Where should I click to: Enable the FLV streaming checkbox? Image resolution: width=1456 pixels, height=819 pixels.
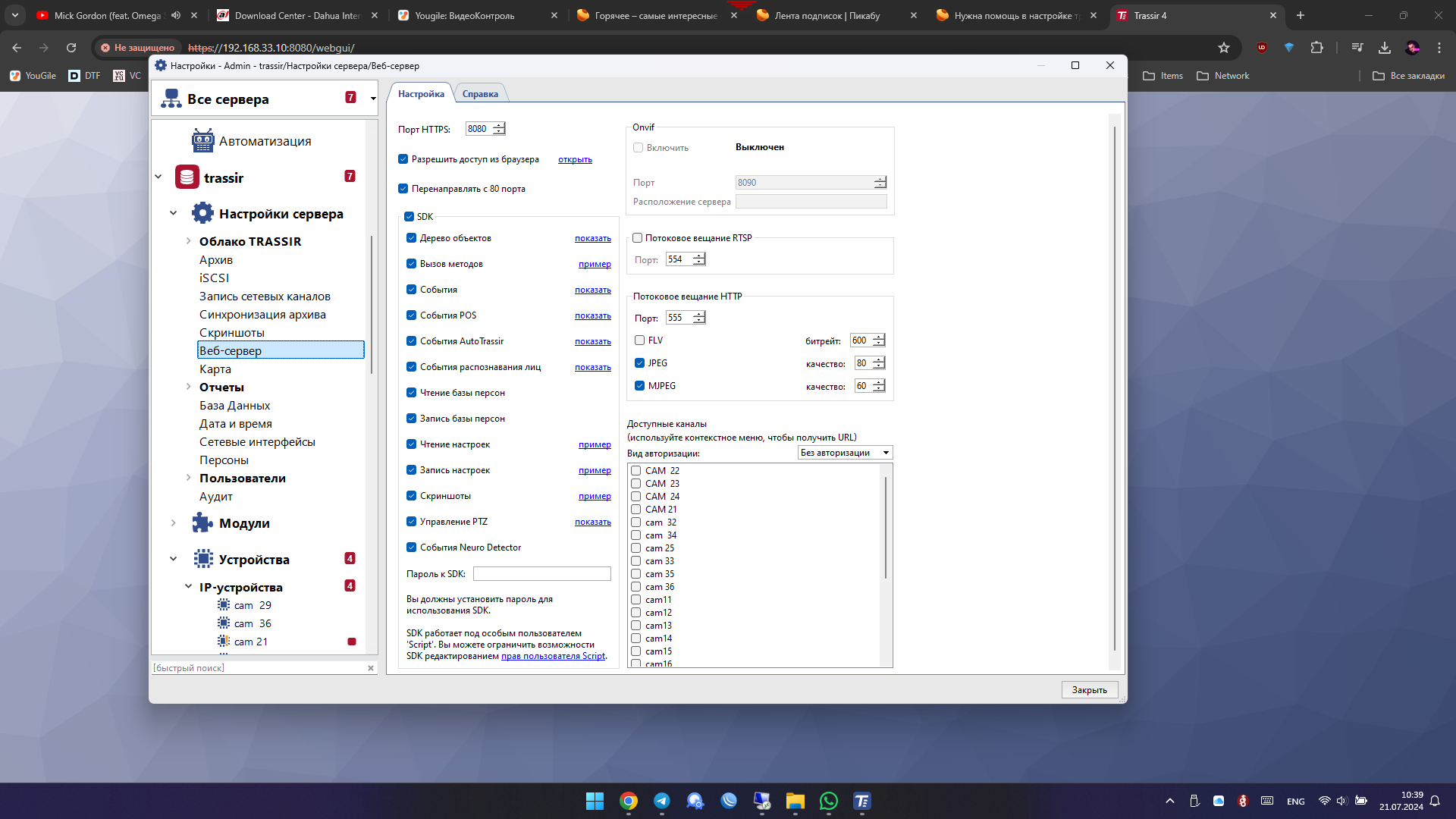(640, 340)
